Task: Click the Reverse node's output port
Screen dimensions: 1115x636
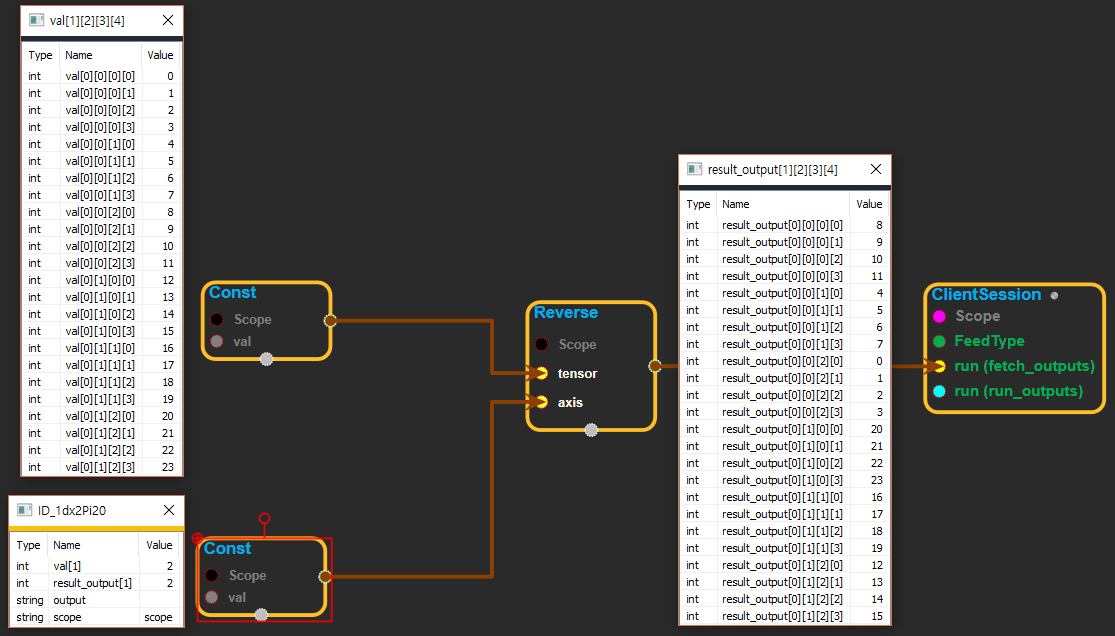Action: tap(655, 366)
